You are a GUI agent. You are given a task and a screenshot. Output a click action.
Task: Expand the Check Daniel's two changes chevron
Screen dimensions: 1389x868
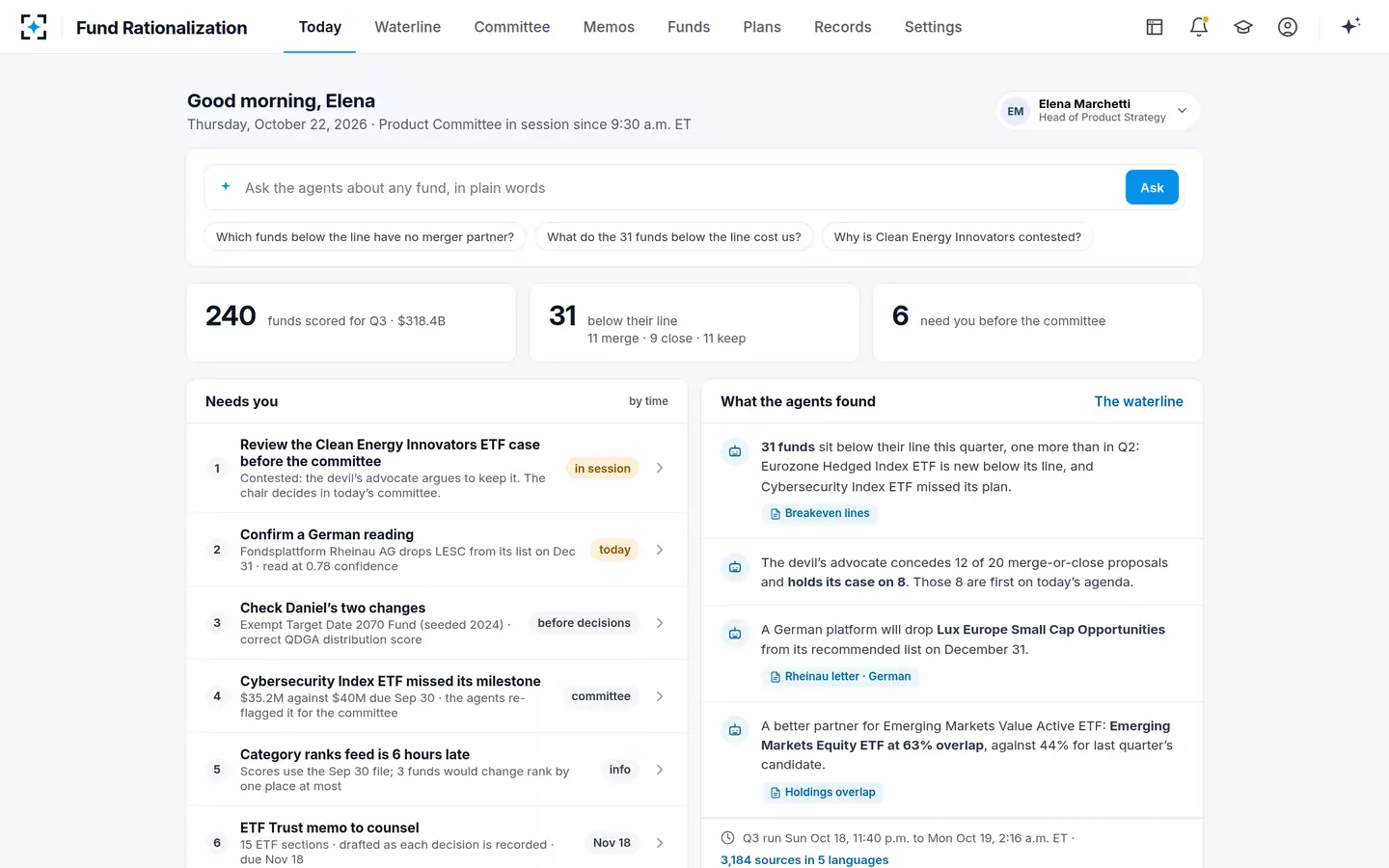tap(660, 623)
